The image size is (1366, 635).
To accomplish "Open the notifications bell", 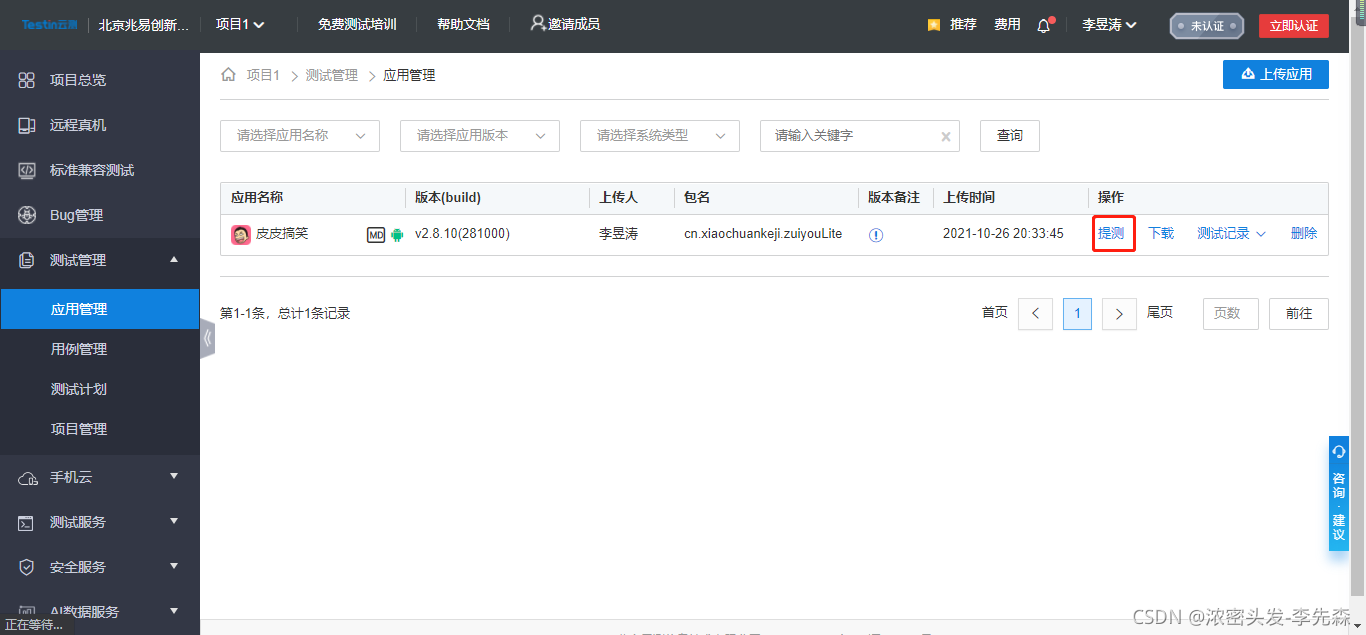I will [x=1044, y=25].
